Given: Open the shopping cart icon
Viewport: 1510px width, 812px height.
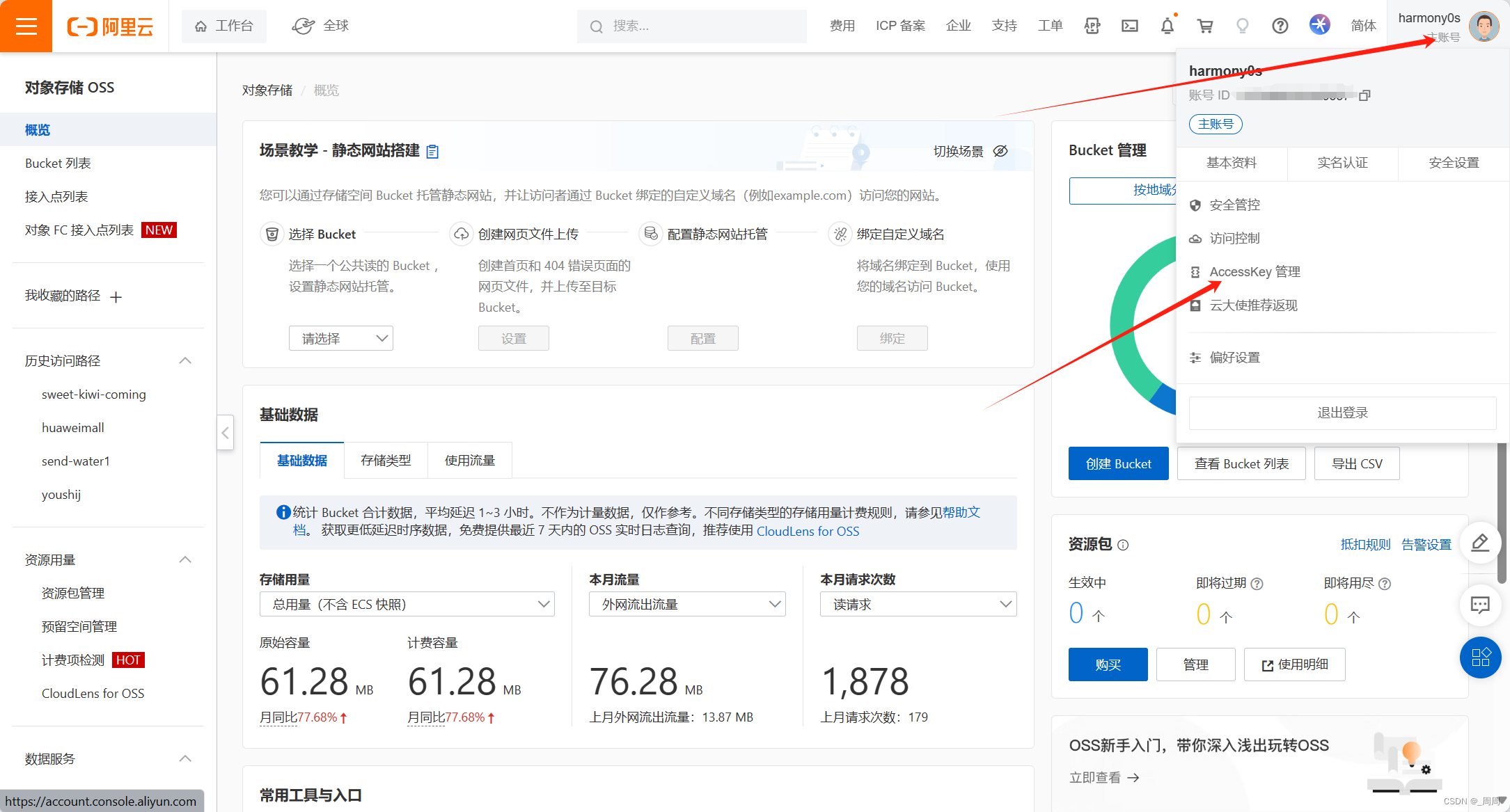Looking at the screenshot, I should 1205,26.
